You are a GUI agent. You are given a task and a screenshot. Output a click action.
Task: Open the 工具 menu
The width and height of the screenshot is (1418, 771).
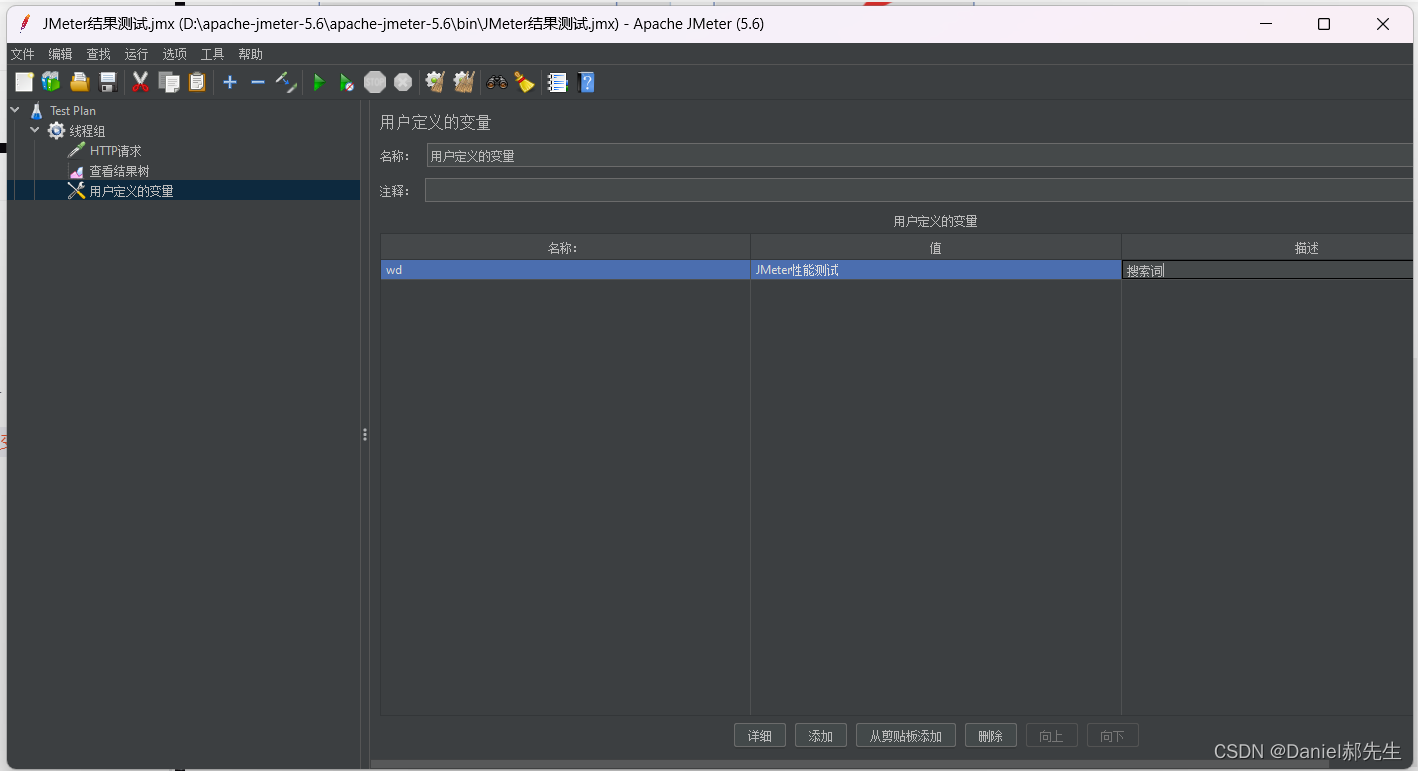[x=212, y=54]
